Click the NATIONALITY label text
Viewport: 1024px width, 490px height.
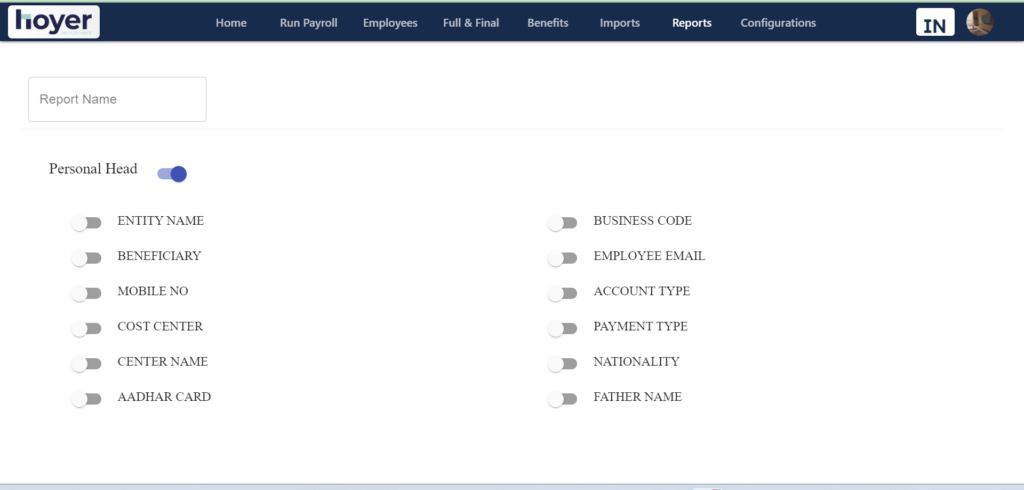[637, 362]
